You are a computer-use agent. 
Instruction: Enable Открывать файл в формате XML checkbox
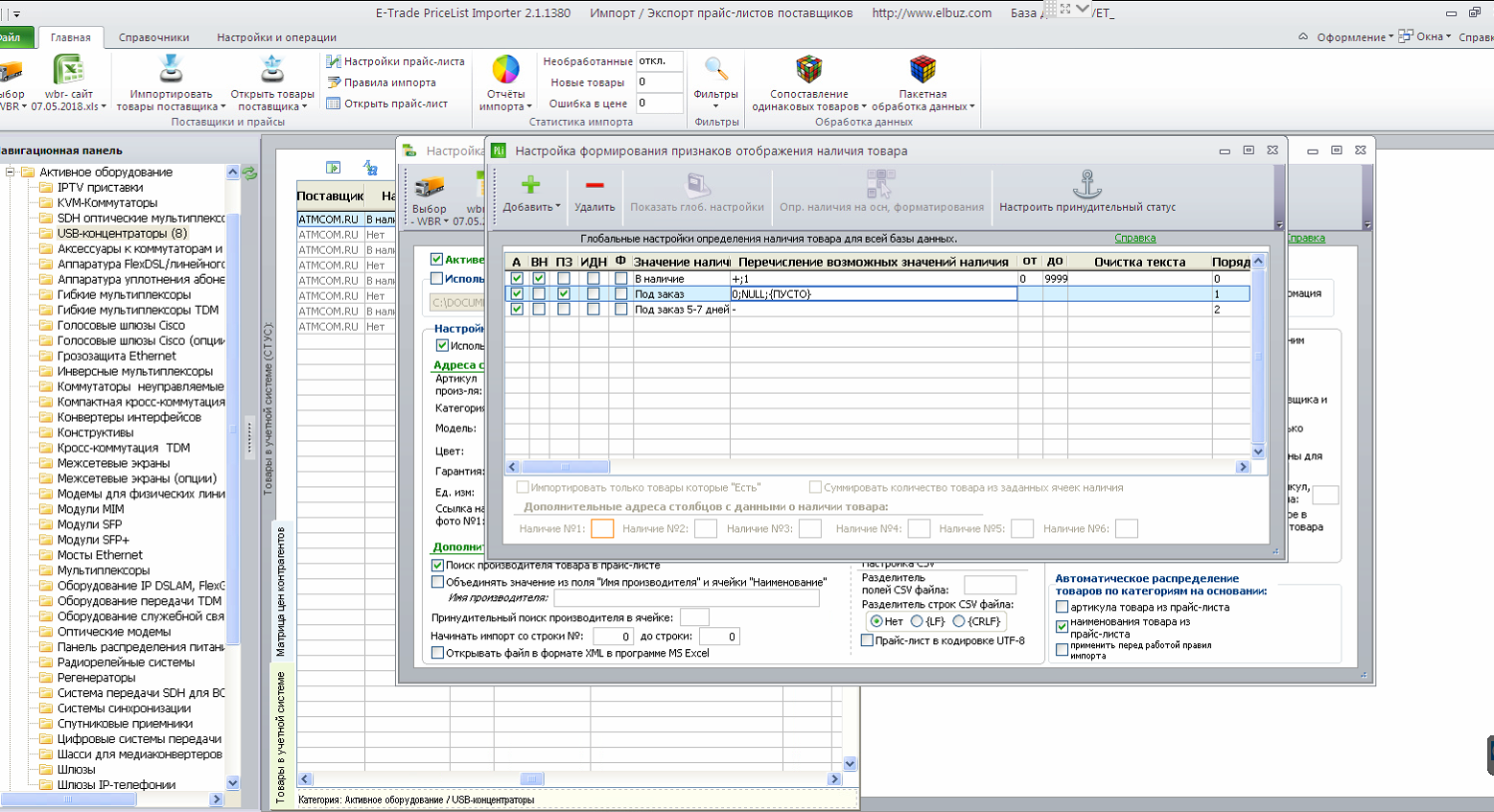[437, 653]
